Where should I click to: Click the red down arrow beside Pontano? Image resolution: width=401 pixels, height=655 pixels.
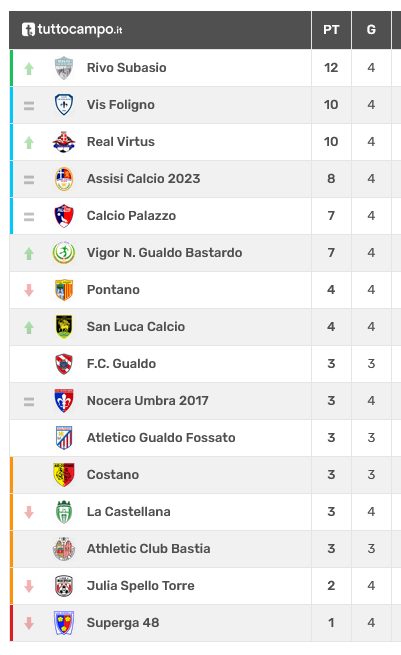tap(29, 290)
